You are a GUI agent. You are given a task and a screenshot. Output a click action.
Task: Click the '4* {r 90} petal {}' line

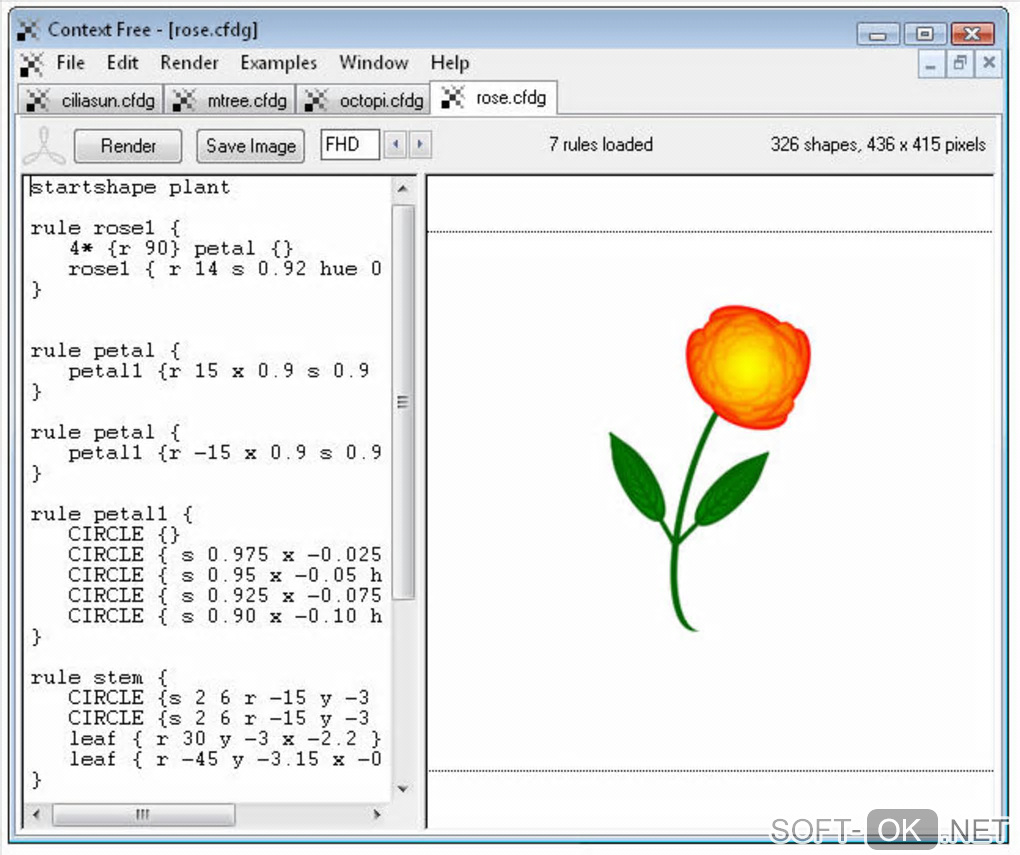click(181, 249)
